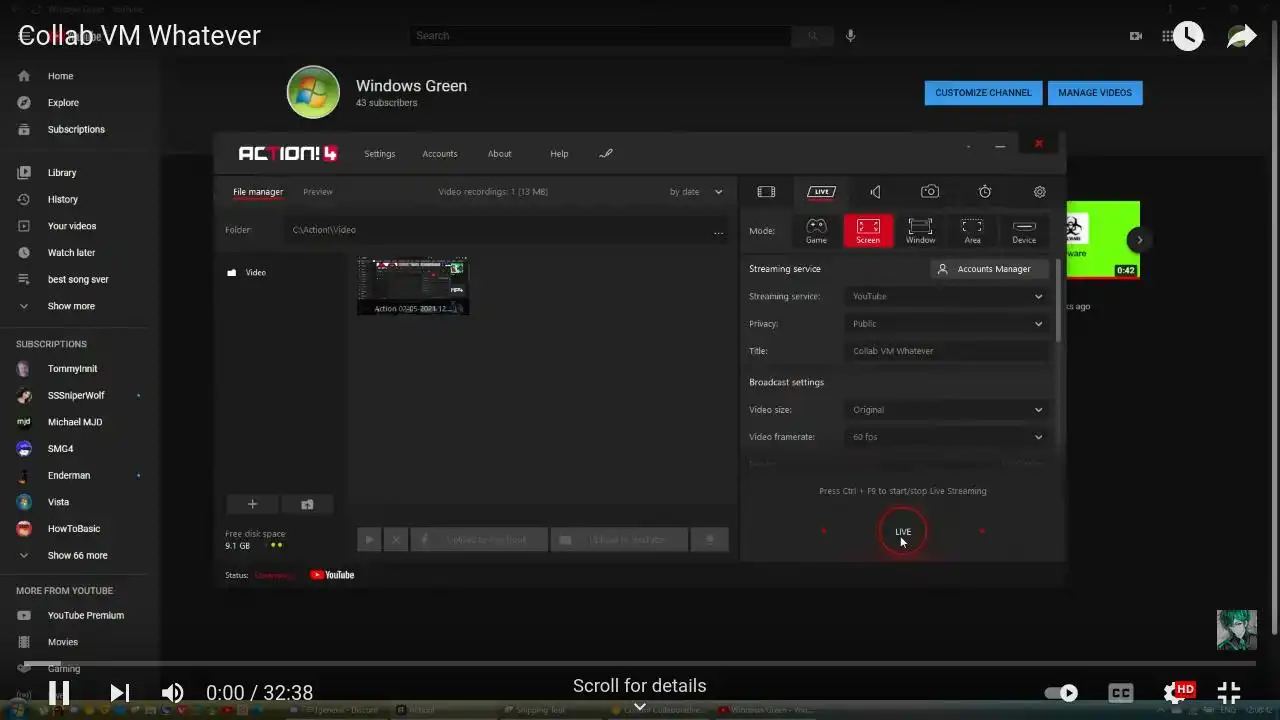The width and height of the screenshot is (1280, 720).
Task: Click the video progress bar
Action: (x=640, y=663)
